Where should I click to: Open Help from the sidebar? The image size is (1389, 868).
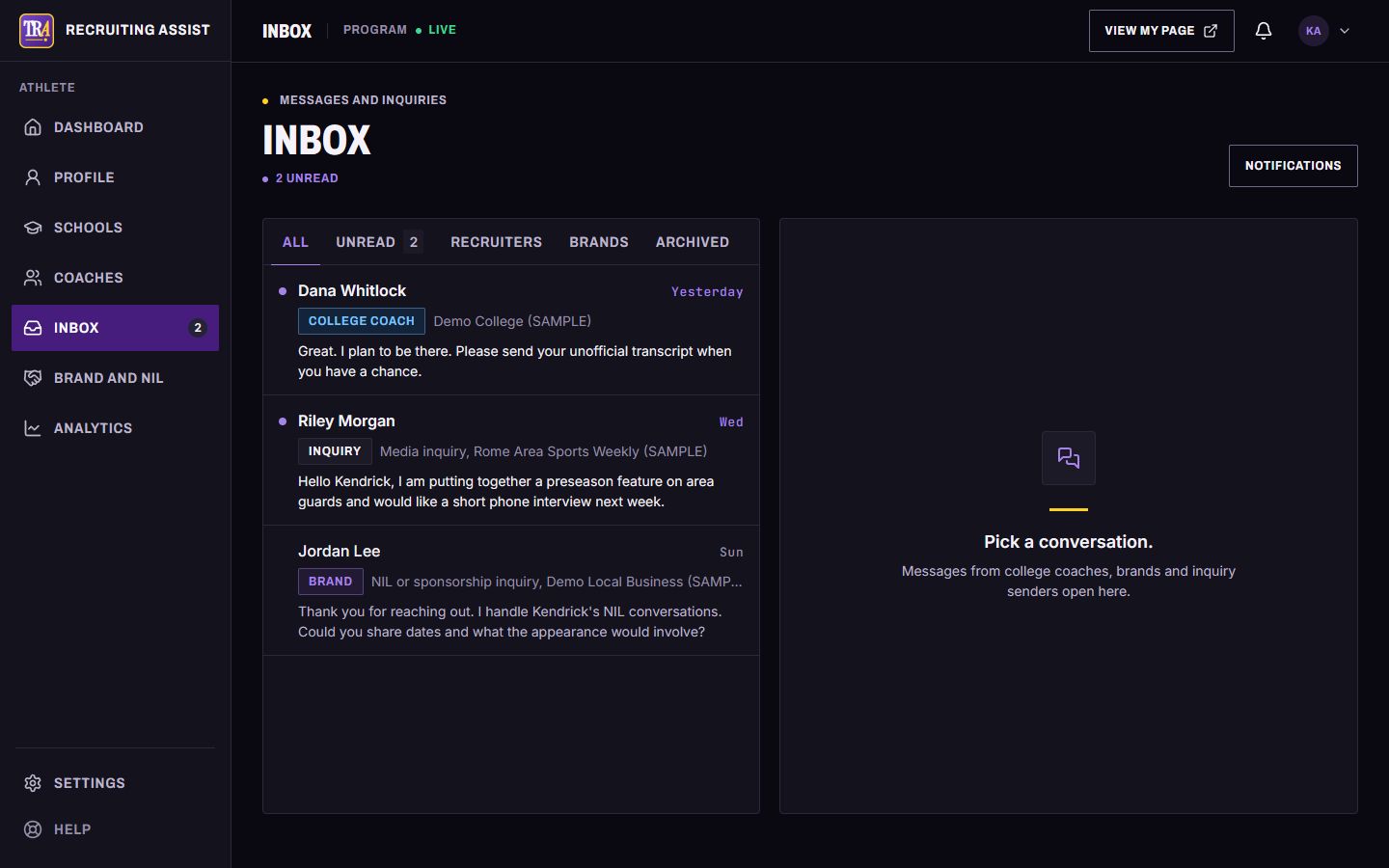point(116,829)
